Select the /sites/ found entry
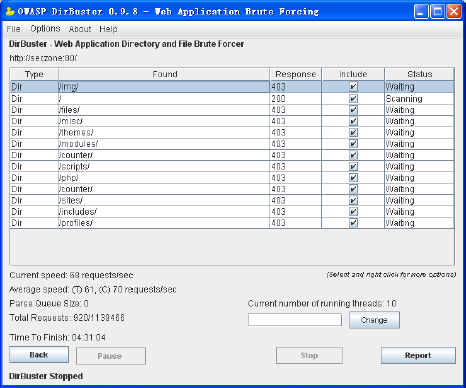 [x=164, y=201]
